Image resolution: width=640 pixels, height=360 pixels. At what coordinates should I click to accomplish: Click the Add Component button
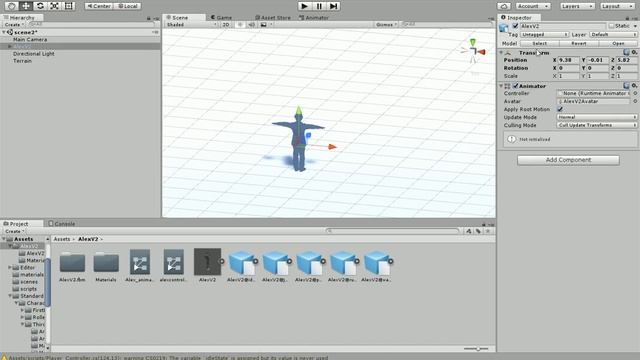tap(568, 160)
